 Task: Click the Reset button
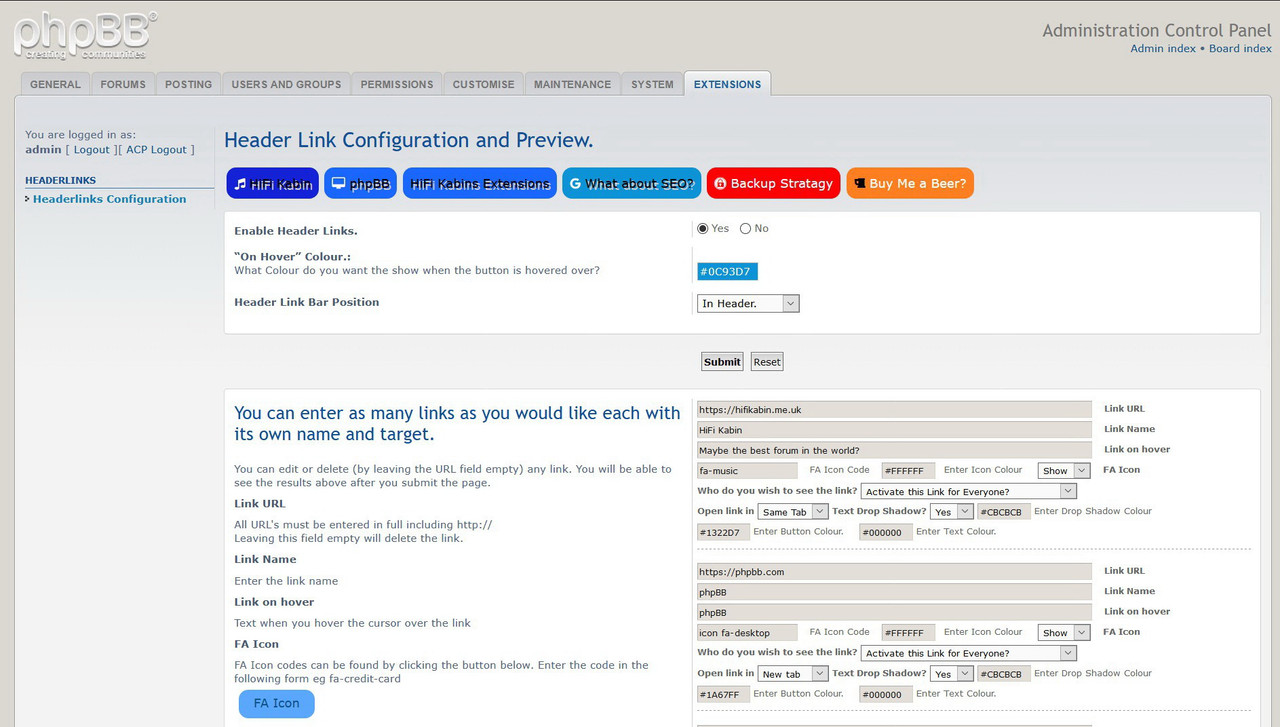[x=767, y=362]
